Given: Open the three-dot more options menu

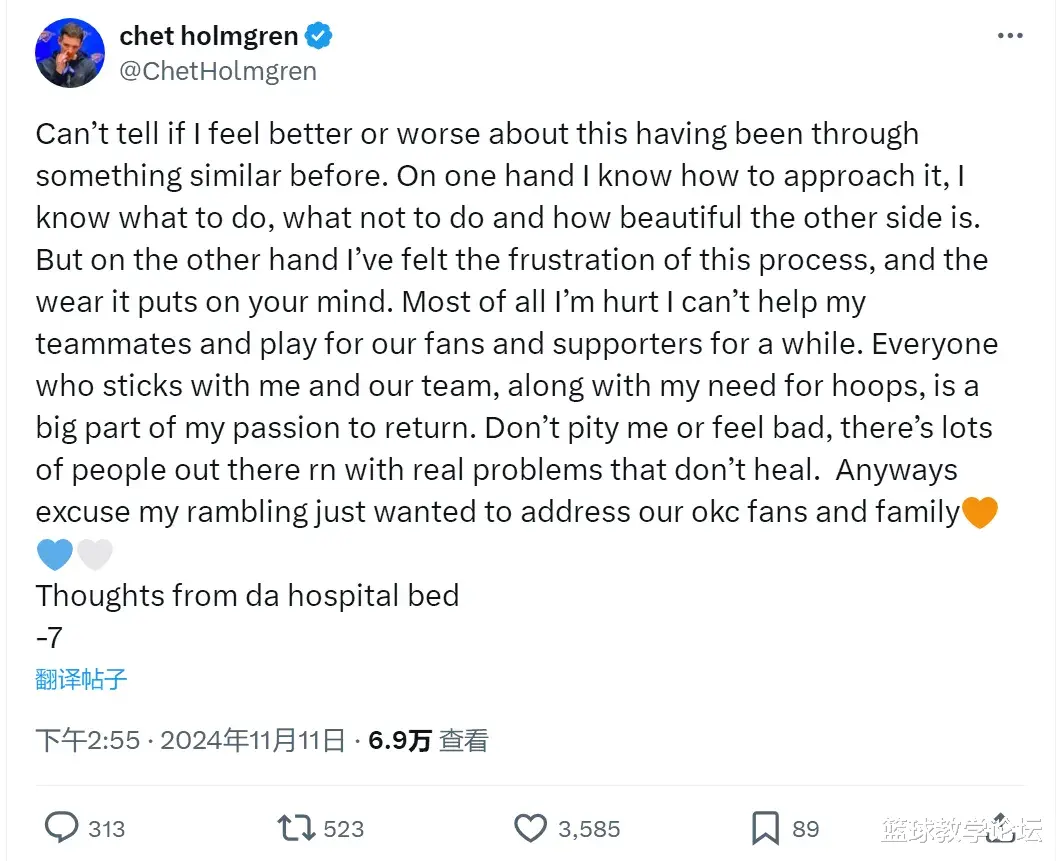Looking at the screenshot, I should coord(1010,36).
